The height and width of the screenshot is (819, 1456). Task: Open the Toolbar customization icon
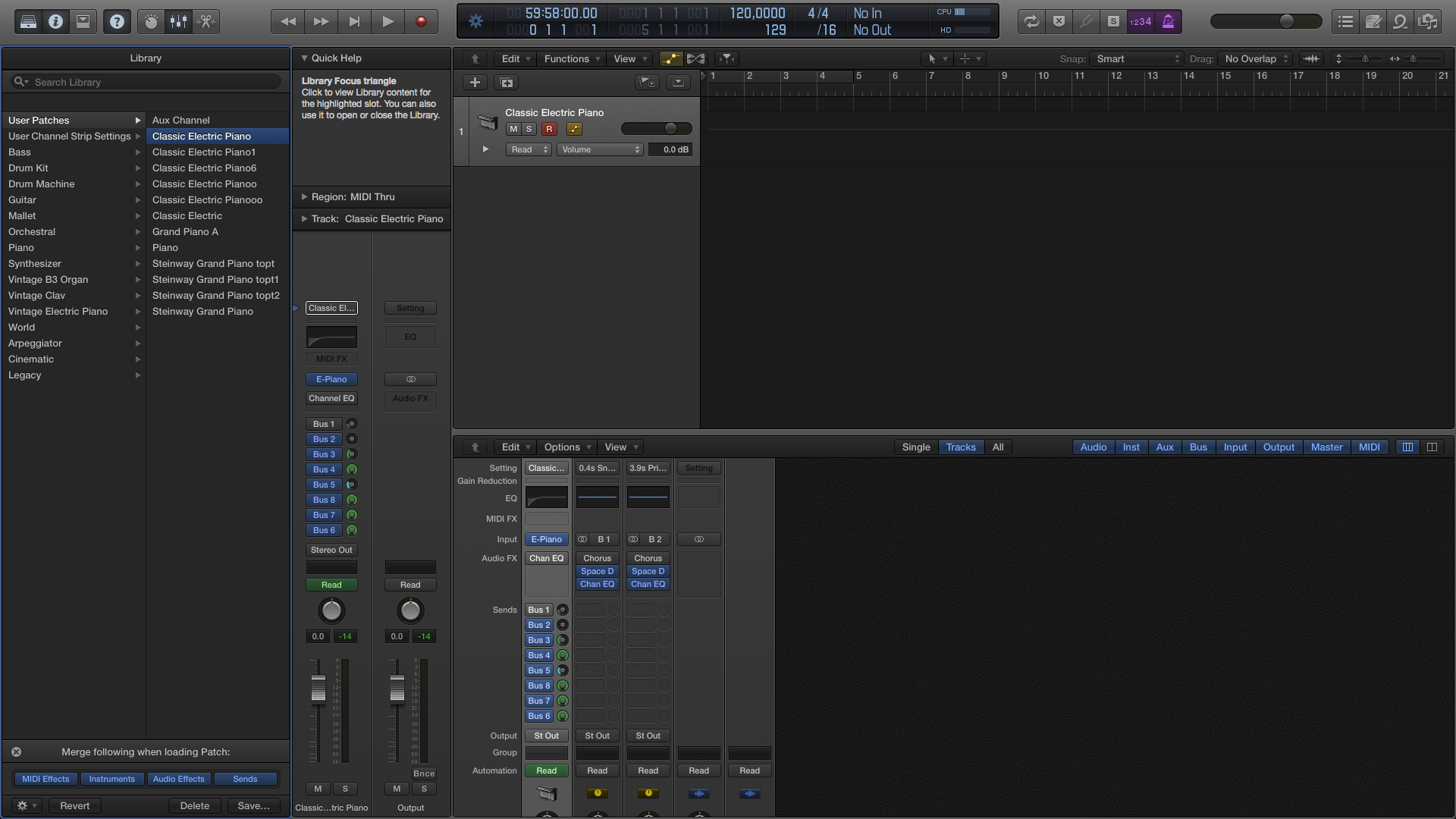pyautogui.click(x=83, y=22)
